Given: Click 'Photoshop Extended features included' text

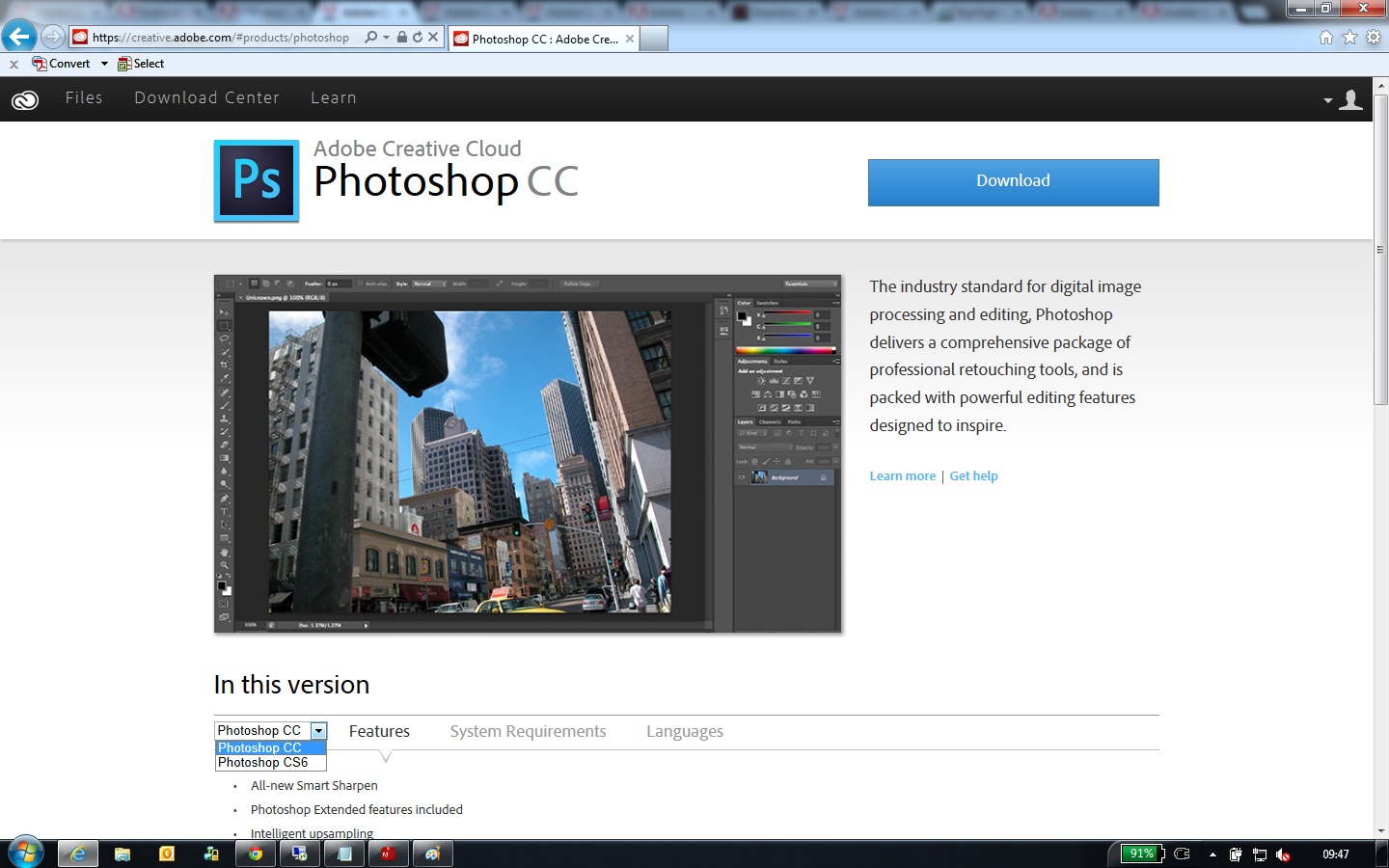Looking at the screenshot, I should point(357,809).
